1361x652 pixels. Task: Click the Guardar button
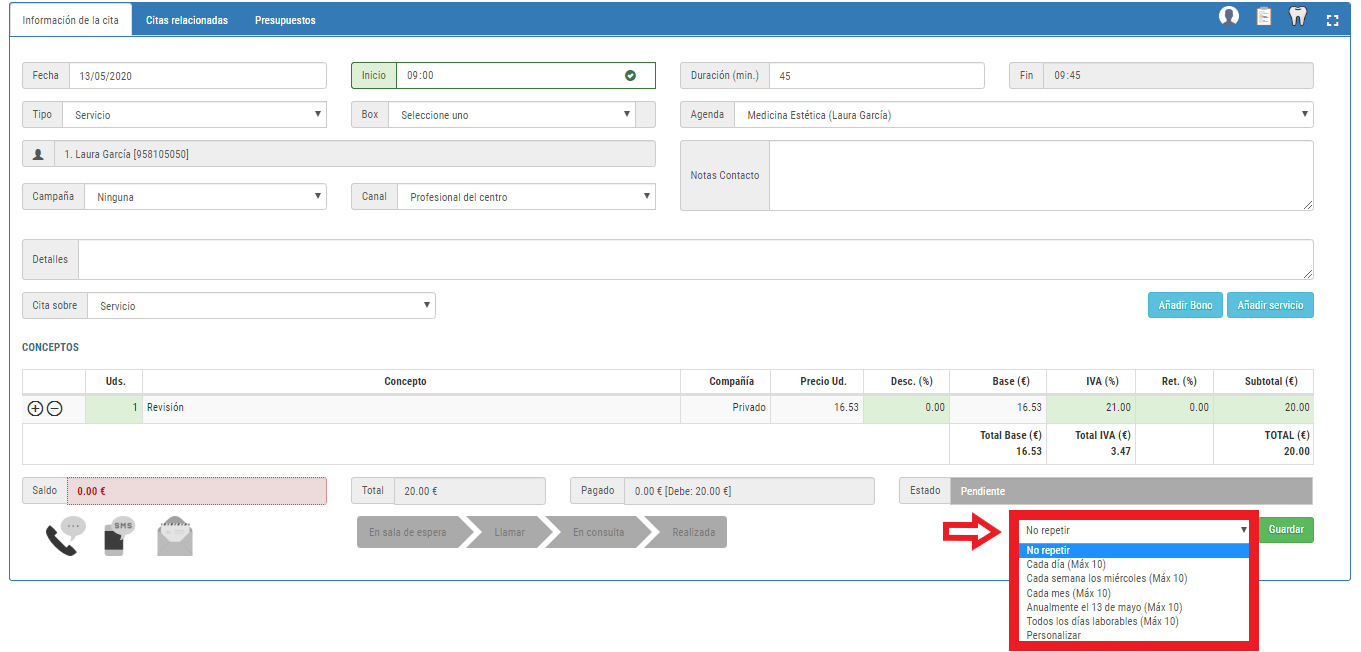coord(1286,530)
